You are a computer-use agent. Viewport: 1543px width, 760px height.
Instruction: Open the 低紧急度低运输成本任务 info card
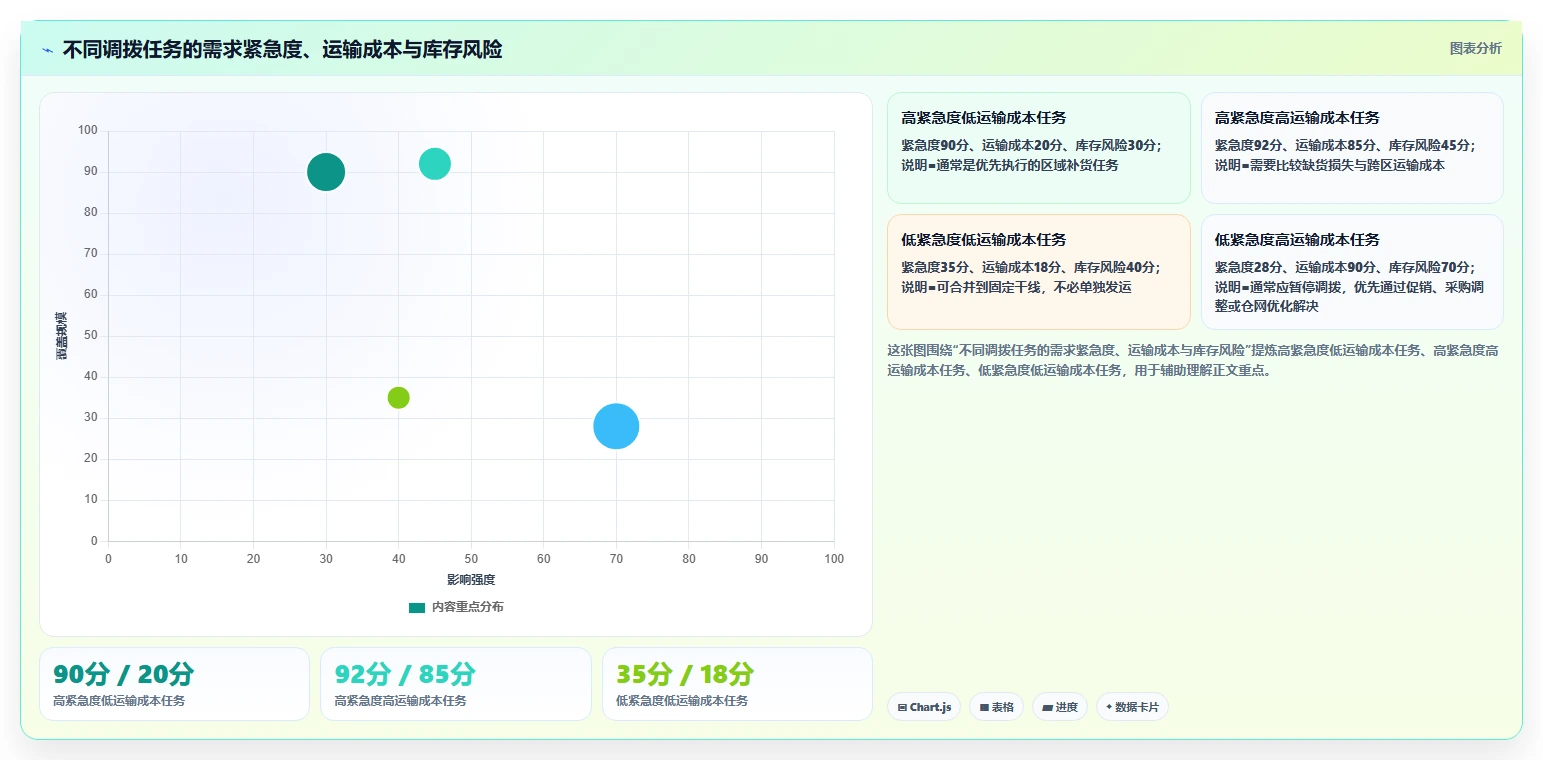(x=1038, y=272)
